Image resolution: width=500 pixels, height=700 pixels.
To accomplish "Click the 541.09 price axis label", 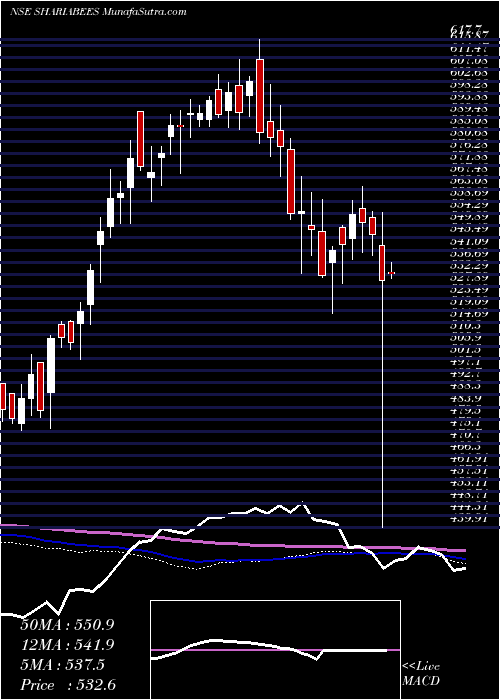I will pyautogui.click(x=468, y=242).
